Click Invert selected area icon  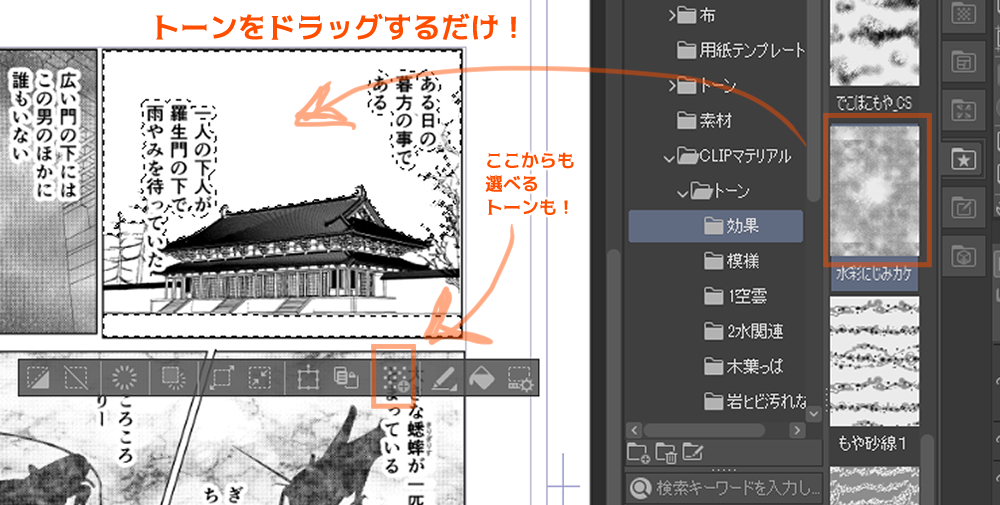point(125,378)
